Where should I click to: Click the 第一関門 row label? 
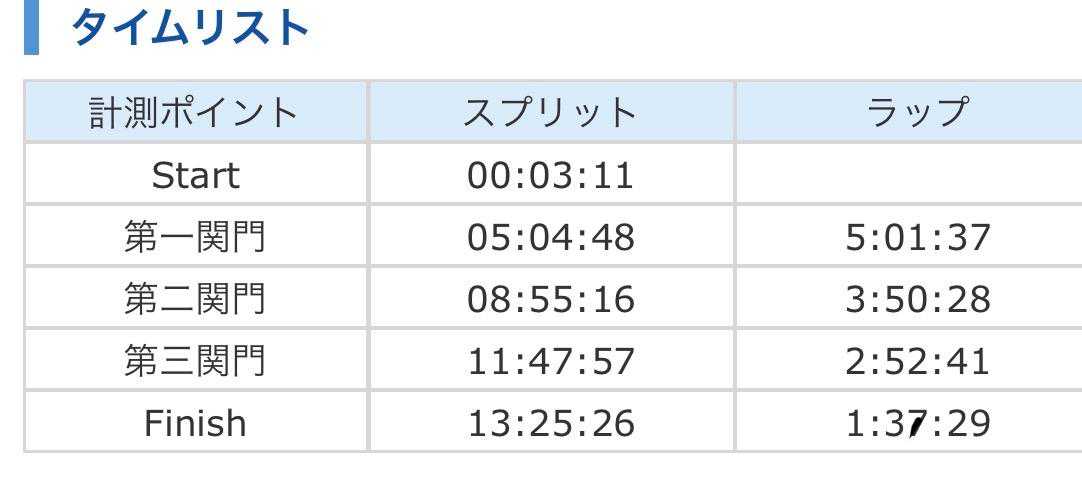click(195, 238)
